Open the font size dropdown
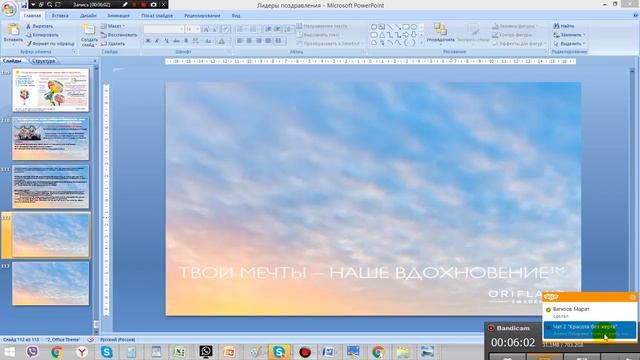The image size is (640, 360). (198, 29)
